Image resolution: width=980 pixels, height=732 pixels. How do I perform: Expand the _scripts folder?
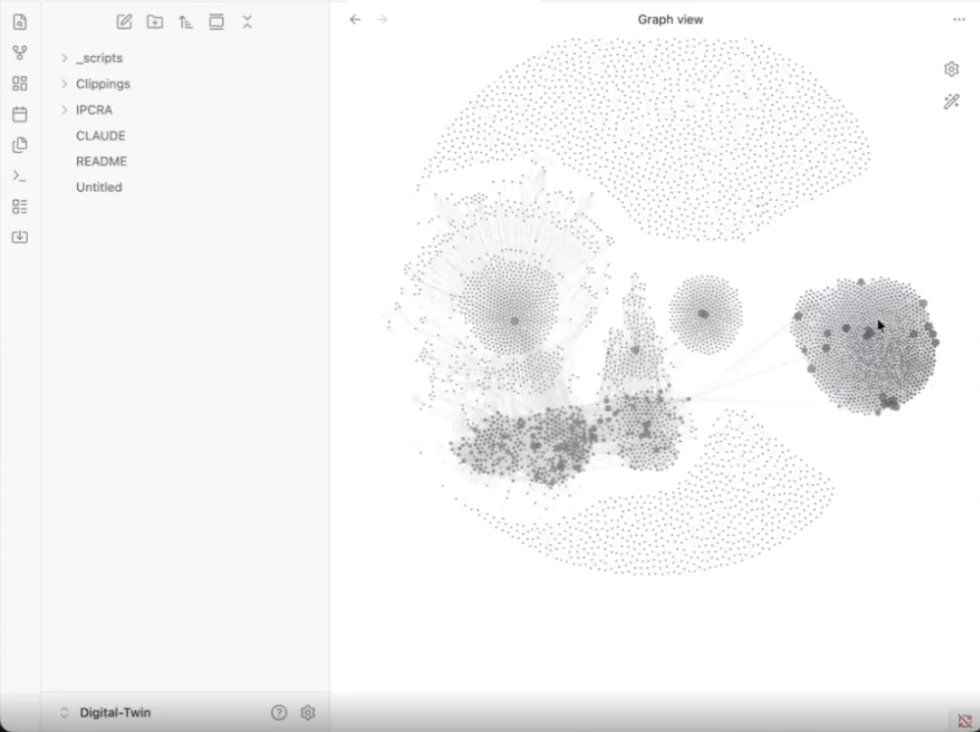click(x=63, y=58)
